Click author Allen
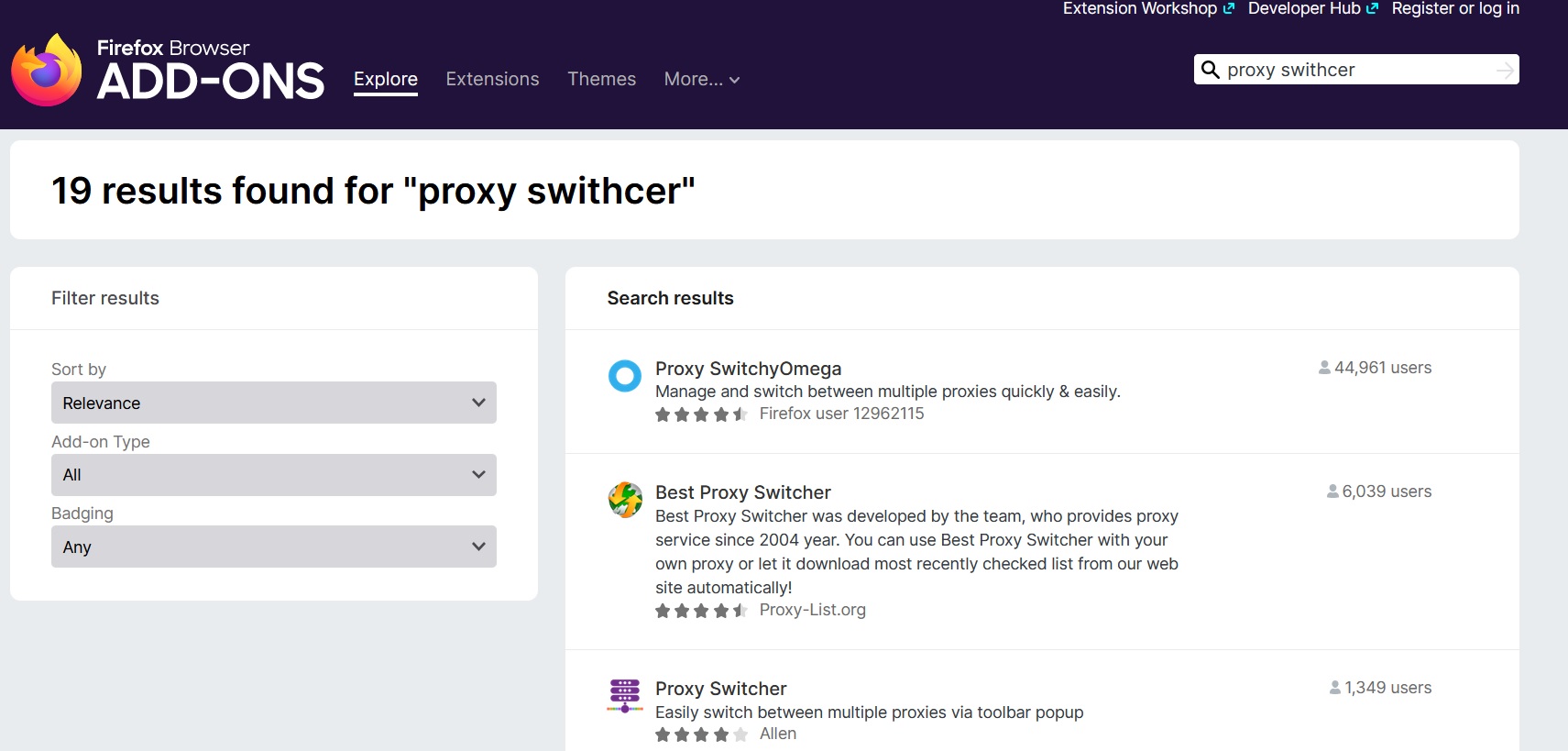Image resolution: width=1568 pixels, height=751 pixels. pos(778,734)
